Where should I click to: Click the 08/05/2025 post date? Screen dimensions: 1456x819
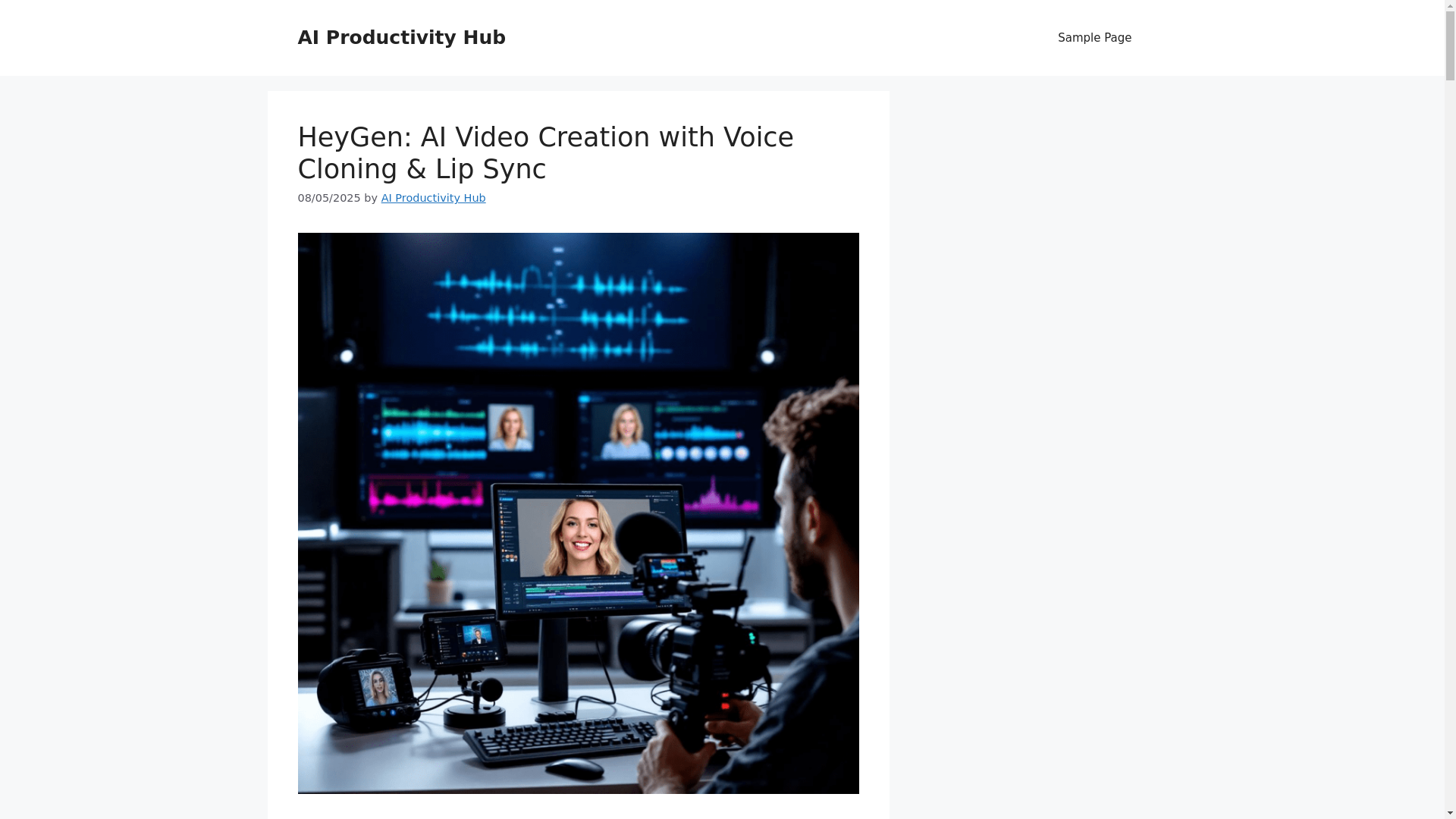328,198
